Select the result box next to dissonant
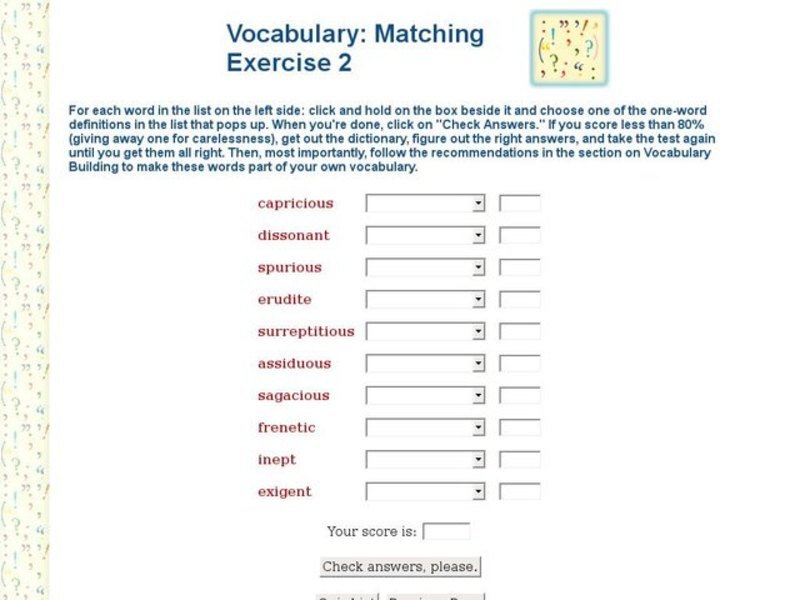Image resolution: width=800 pixels, height=600 pixels. [520, 236]
